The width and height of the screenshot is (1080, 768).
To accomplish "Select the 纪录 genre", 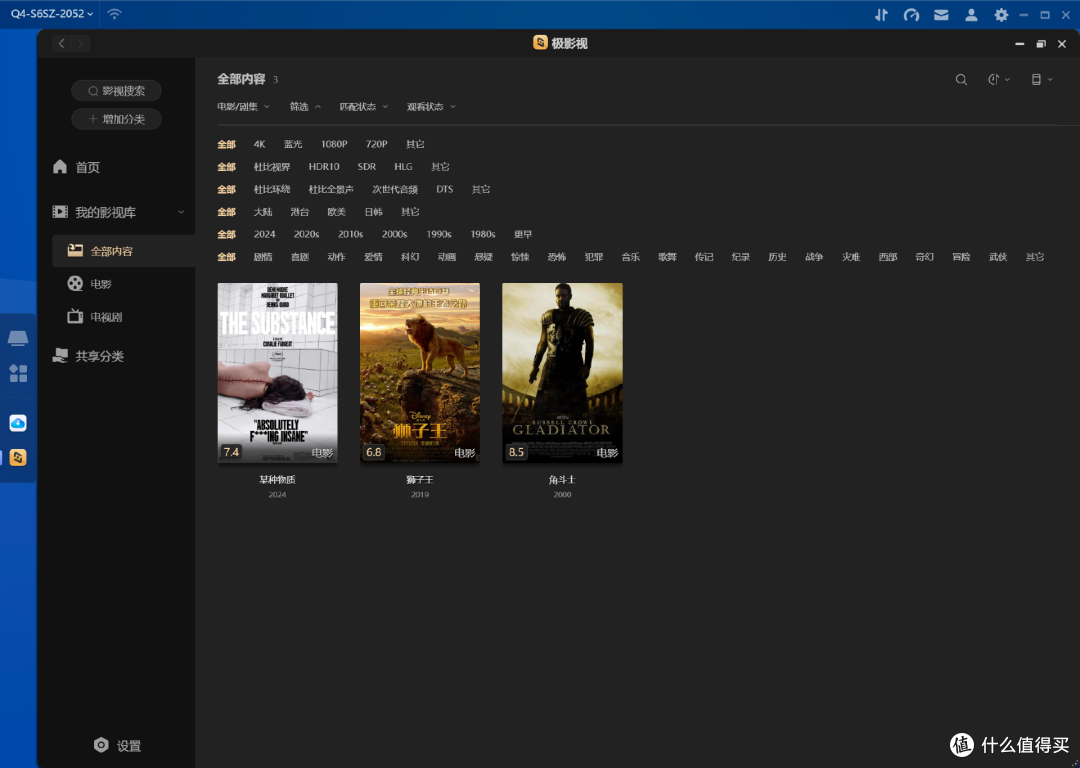I will tap(740, 257).
